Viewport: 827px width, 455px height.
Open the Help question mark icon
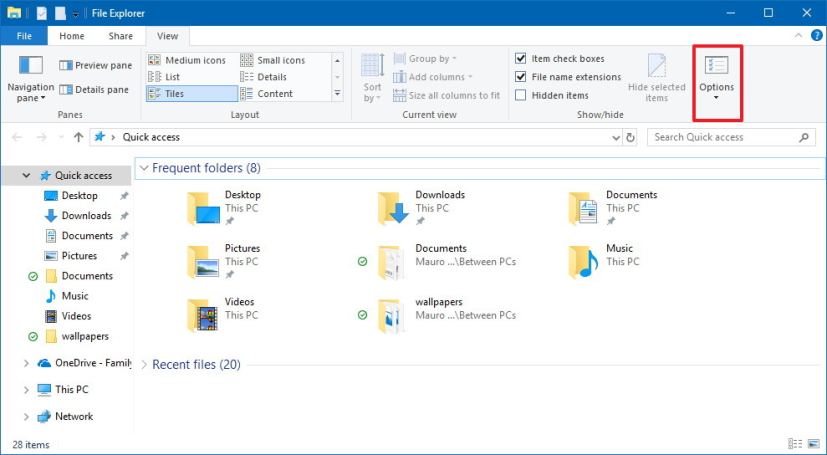click(814, 36)
